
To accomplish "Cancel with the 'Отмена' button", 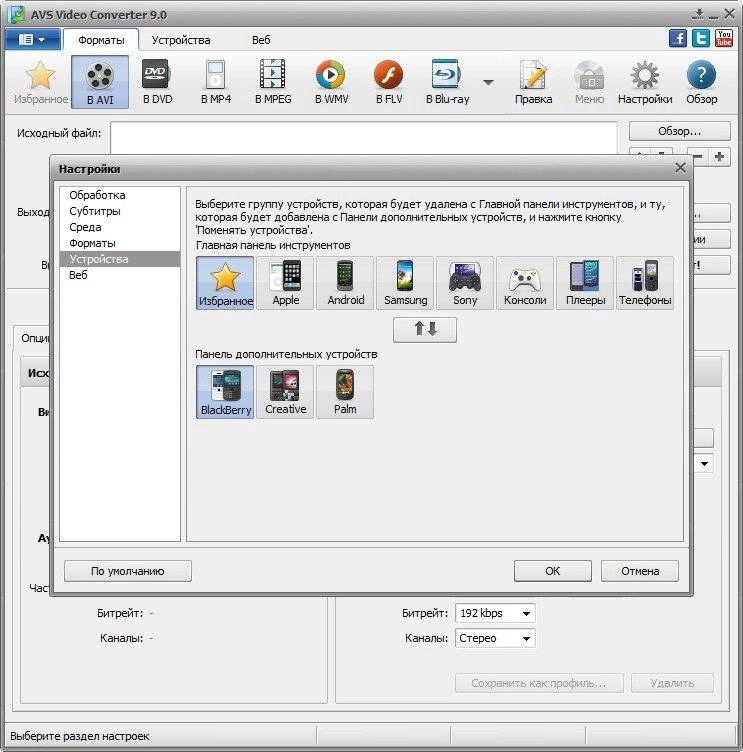I will [x=640, y=571].
